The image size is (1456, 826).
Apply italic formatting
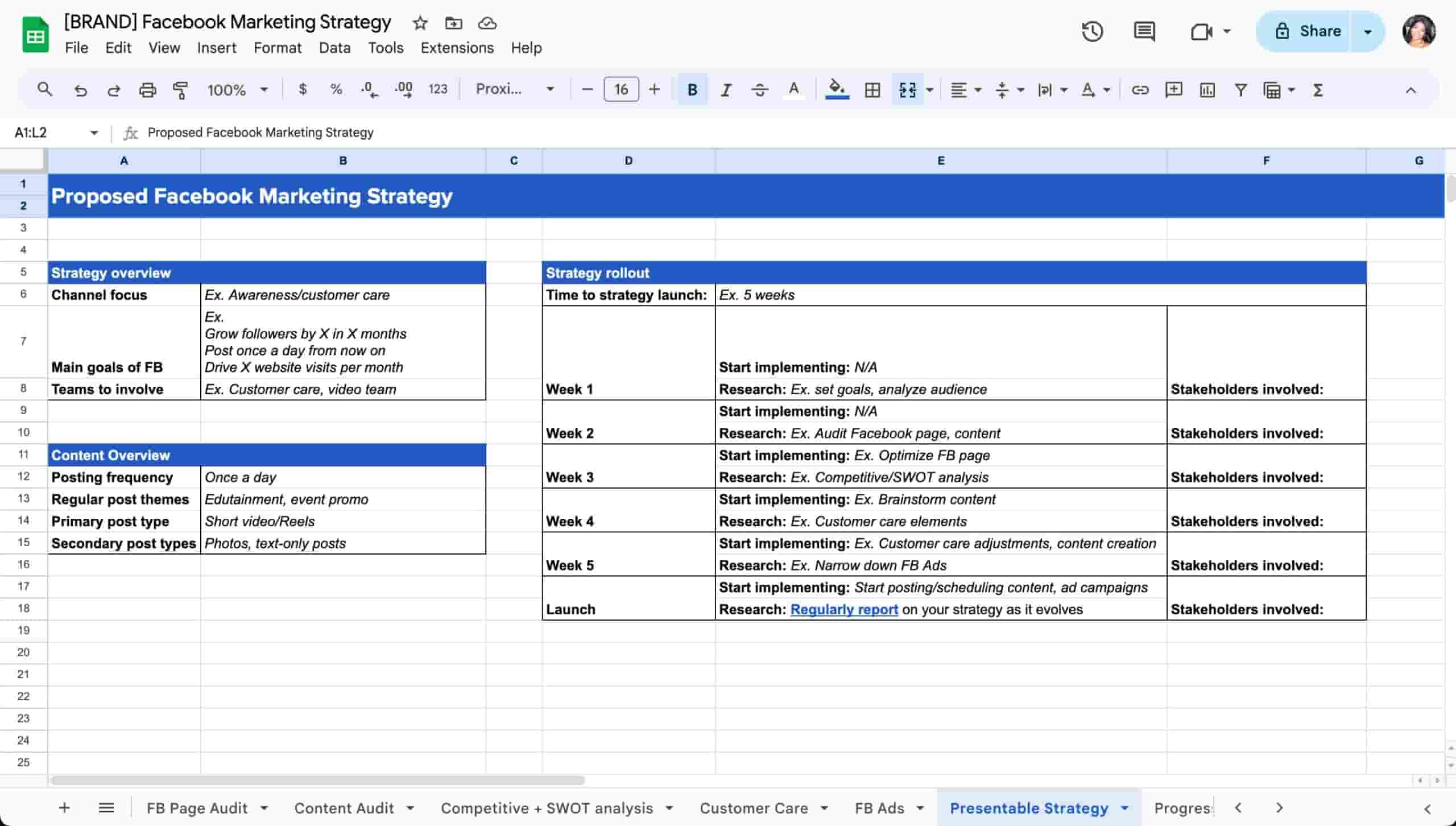pyautogui.click(x=726, y=89)
